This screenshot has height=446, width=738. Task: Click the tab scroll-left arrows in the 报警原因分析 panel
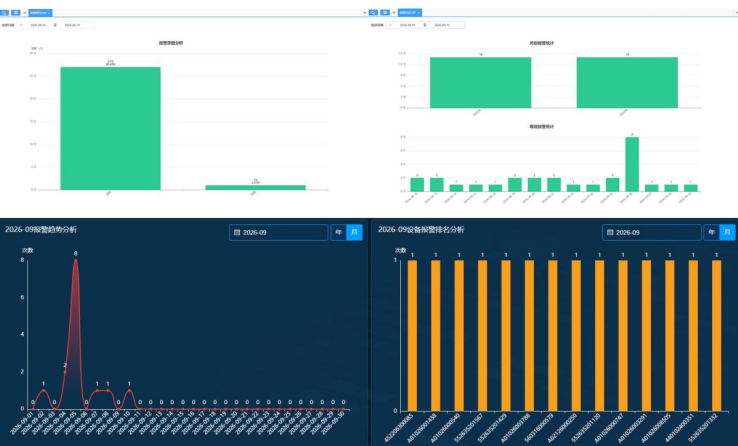(x=24, y=13)
